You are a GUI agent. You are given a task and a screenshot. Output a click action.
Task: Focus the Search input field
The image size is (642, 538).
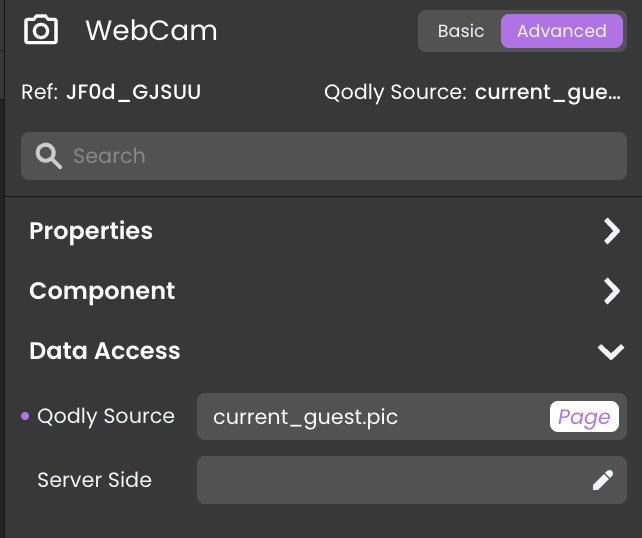340,156
